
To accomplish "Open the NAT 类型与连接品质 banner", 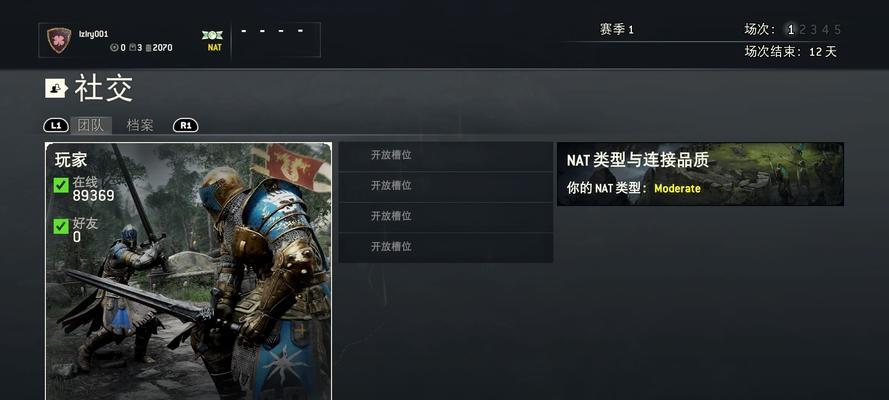I will click(x=700, y=174).
